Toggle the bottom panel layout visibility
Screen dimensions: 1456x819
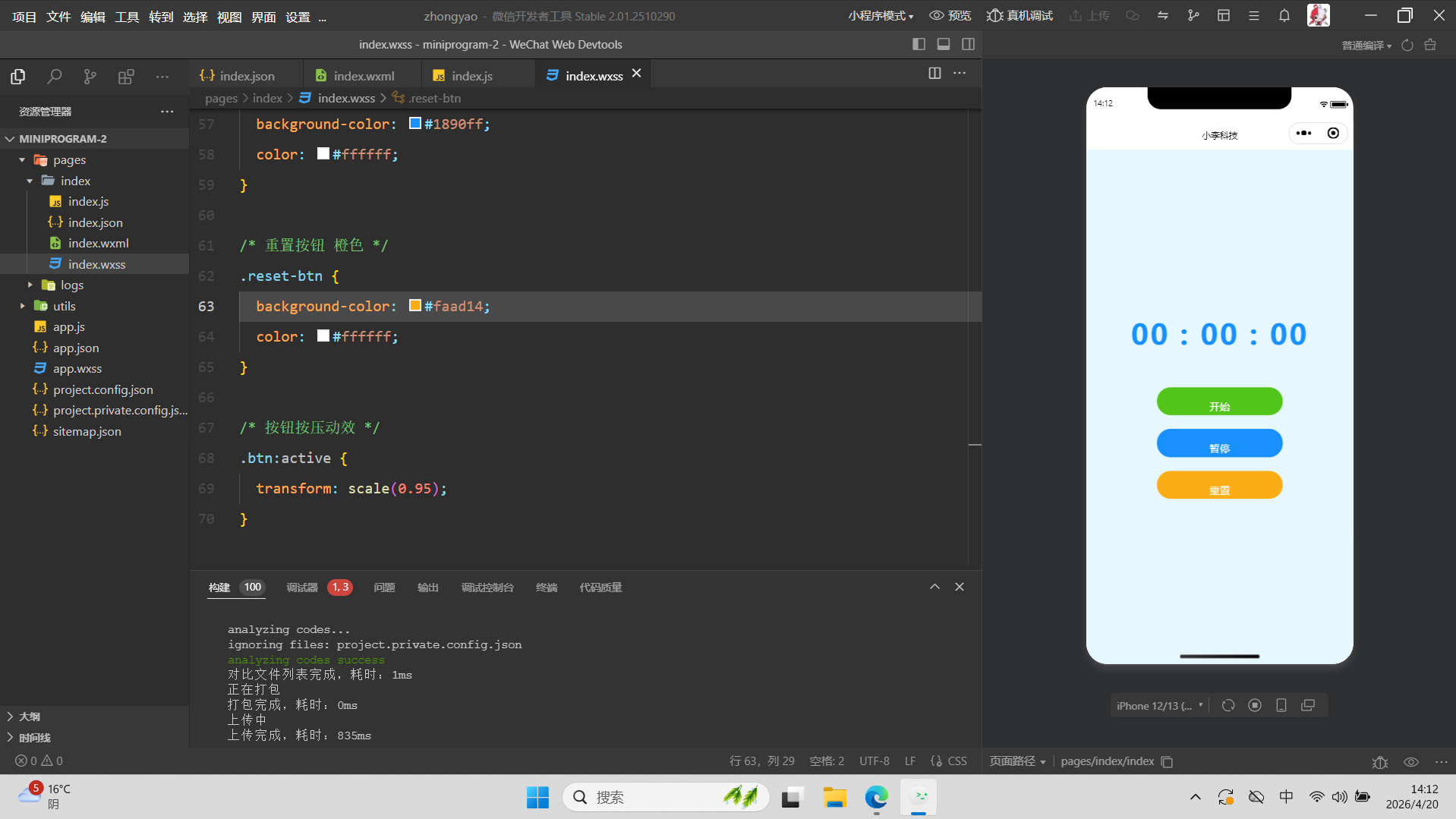[944, 45]
